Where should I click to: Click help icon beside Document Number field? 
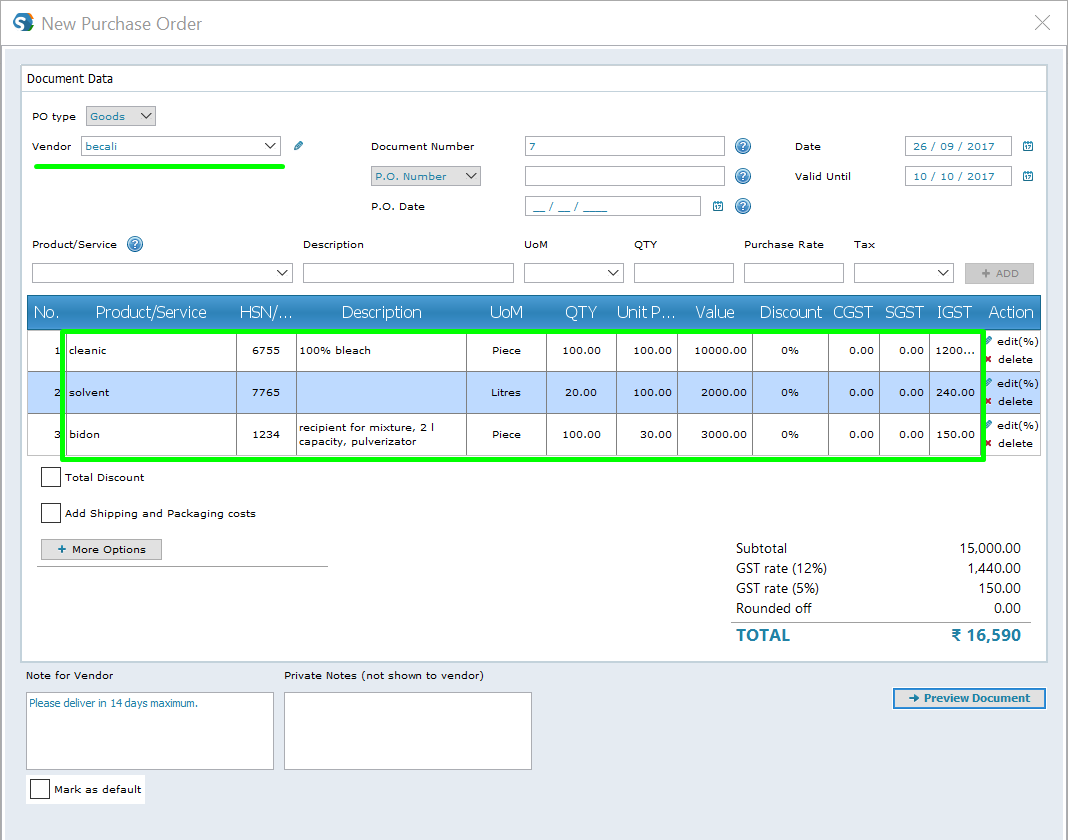743,146
